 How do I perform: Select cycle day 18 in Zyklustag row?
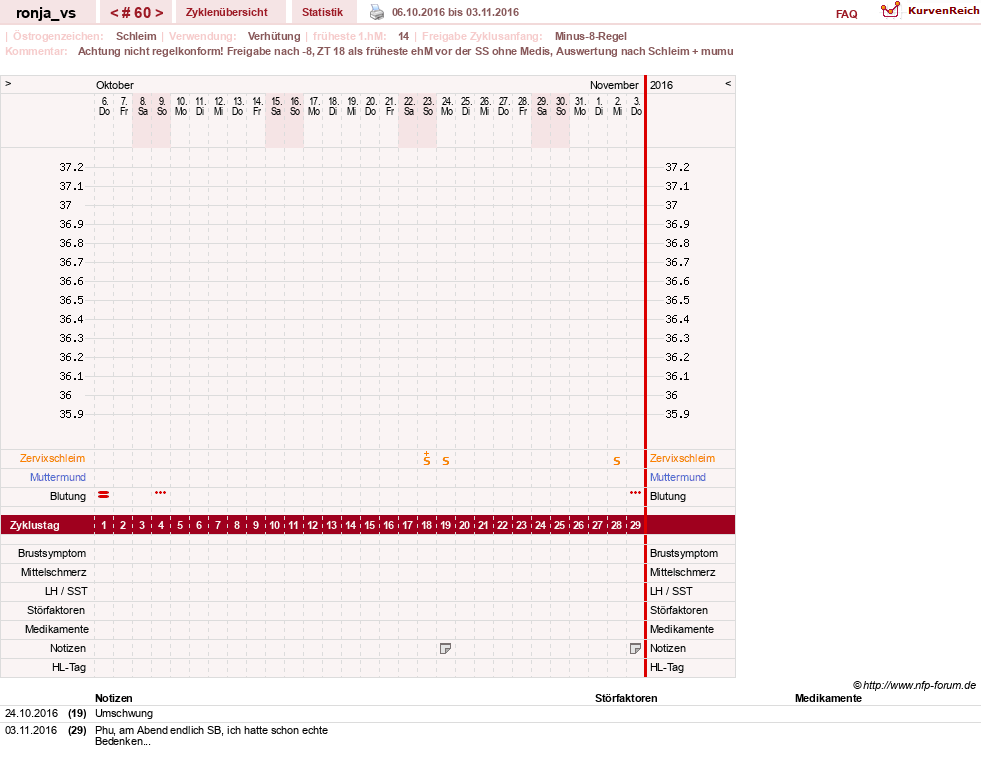point(427,525)
